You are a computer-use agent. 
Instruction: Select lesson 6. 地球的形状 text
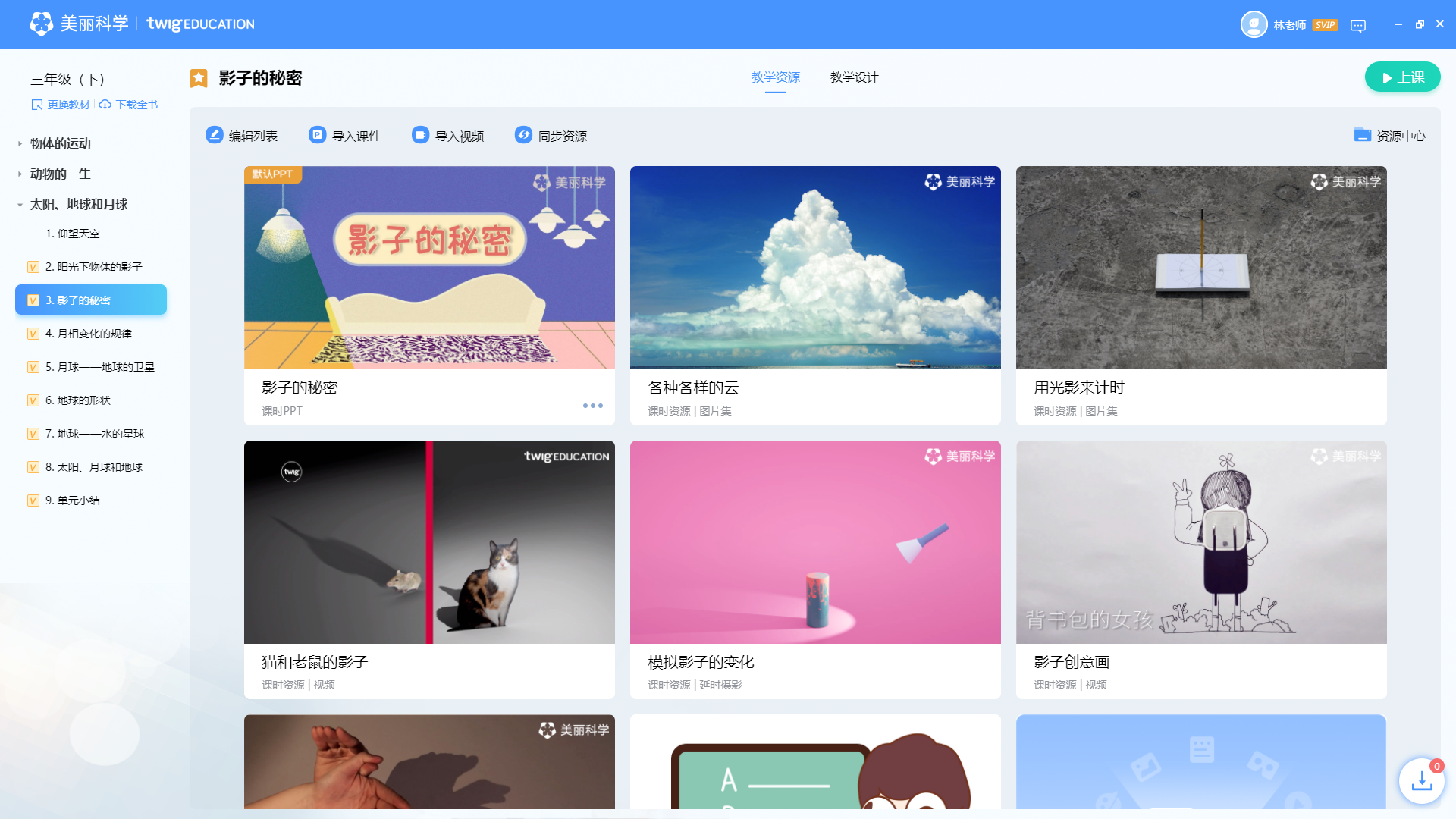click(78, 400)
